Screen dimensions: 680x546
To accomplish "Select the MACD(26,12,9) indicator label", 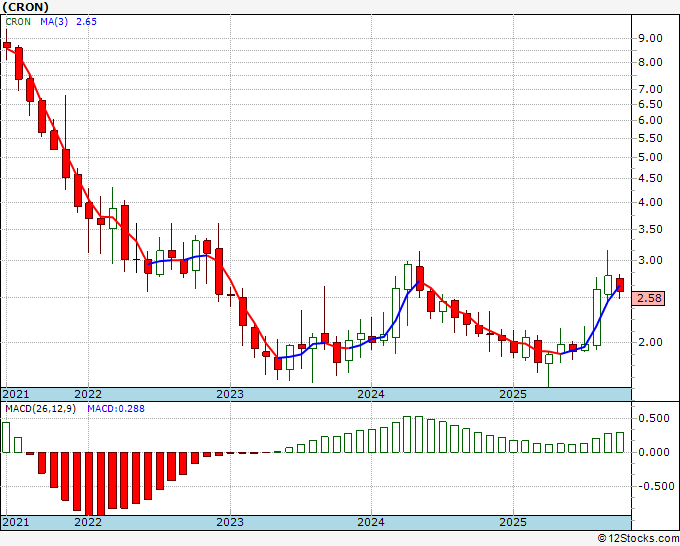I will pos(40,409).
